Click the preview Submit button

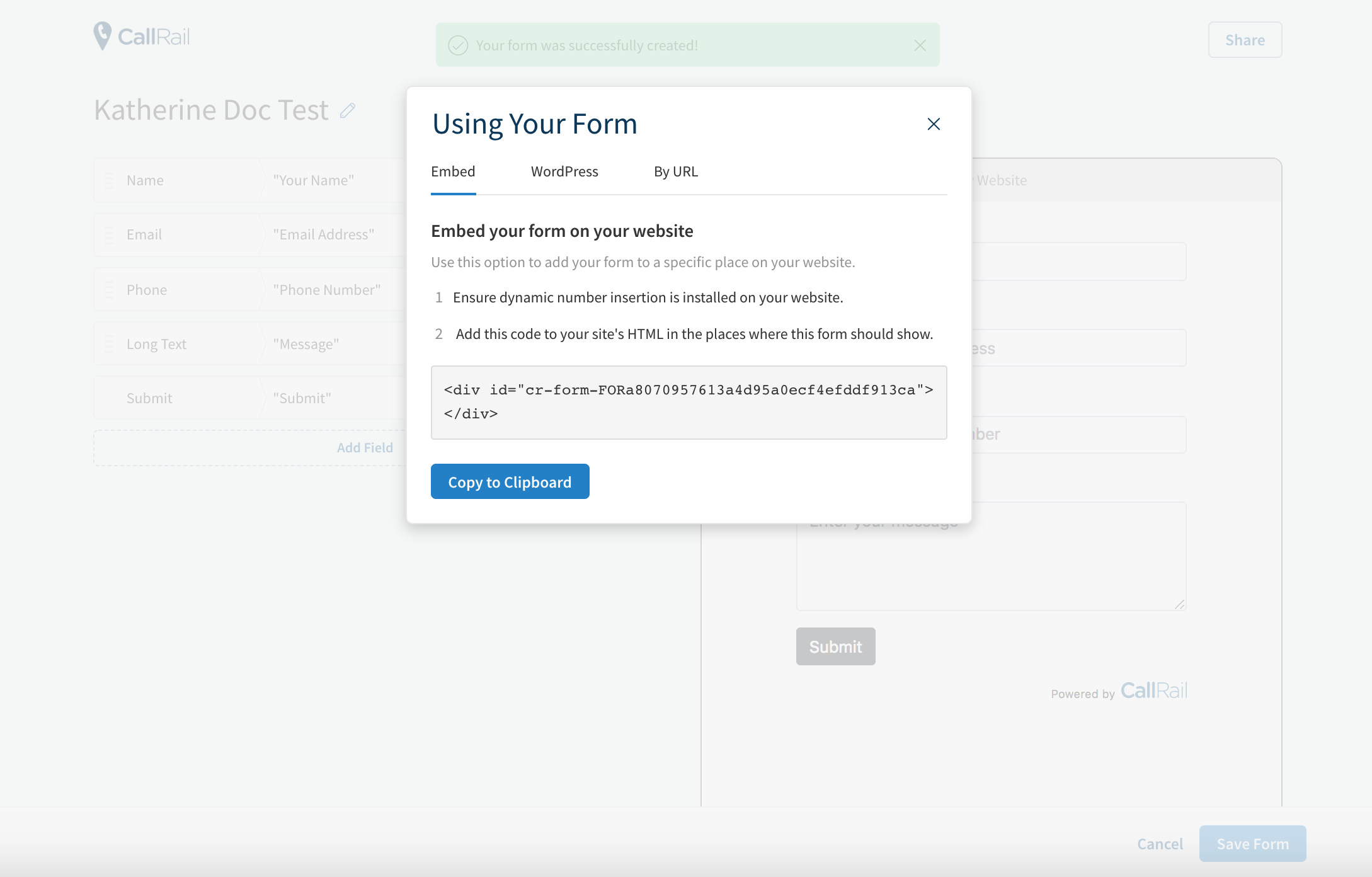(x=835, y=646)
